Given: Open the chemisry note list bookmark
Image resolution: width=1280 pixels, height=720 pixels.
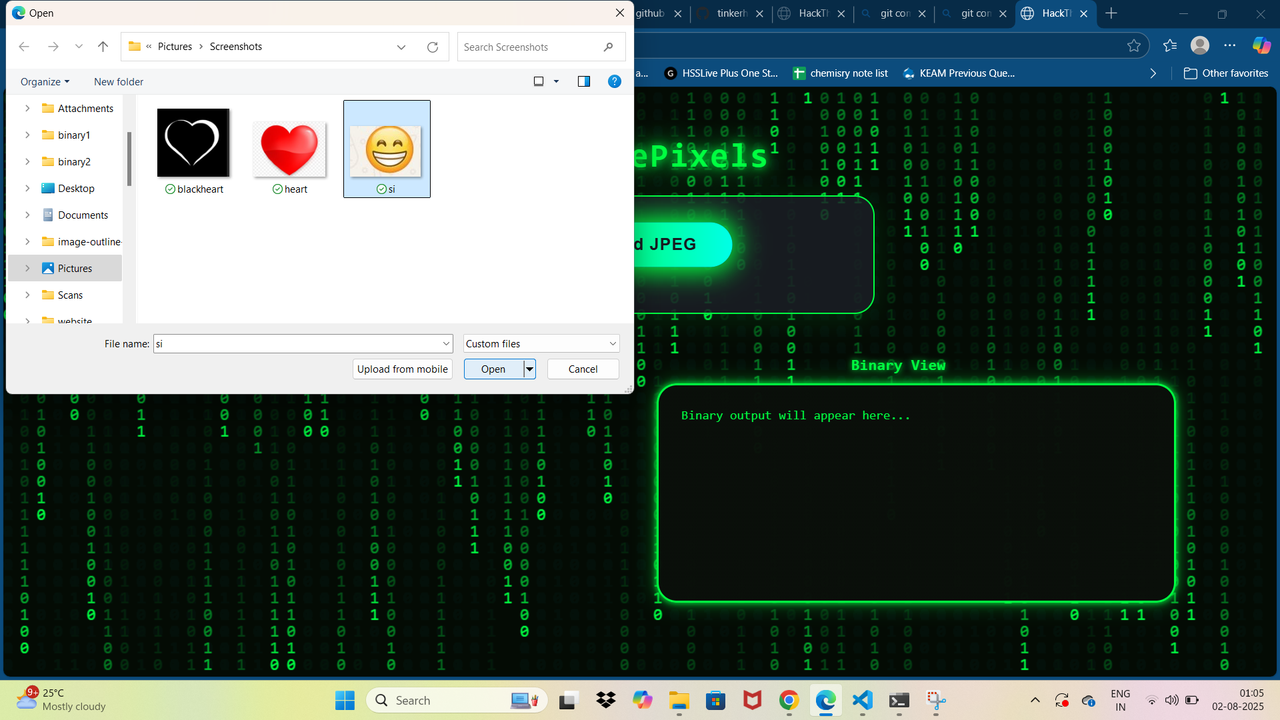Looking at the screenshot, I should click(840, 73).
